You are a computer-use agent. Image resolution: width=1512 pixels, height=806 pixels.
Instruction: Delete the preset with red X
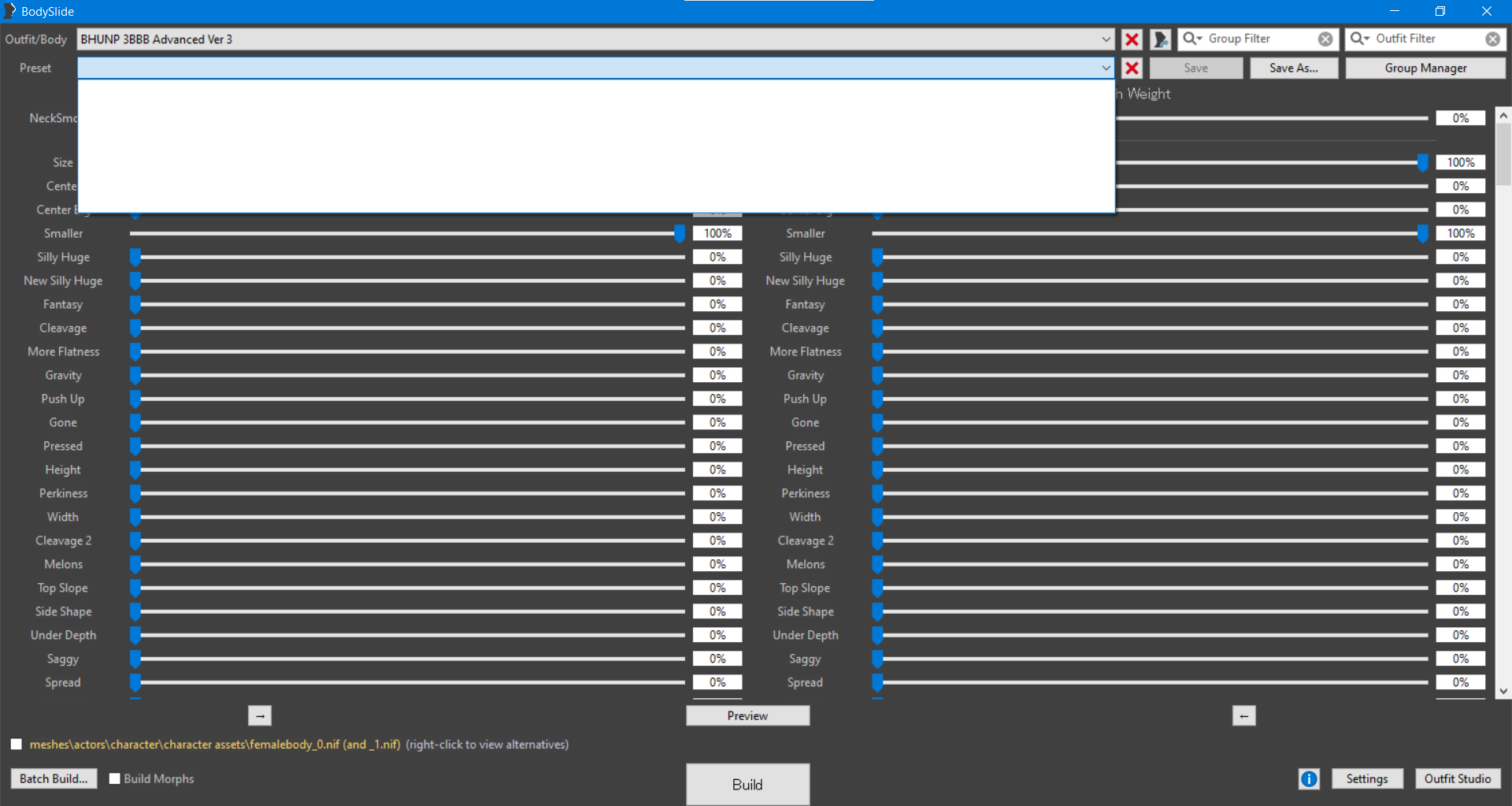pos(1132,69)
